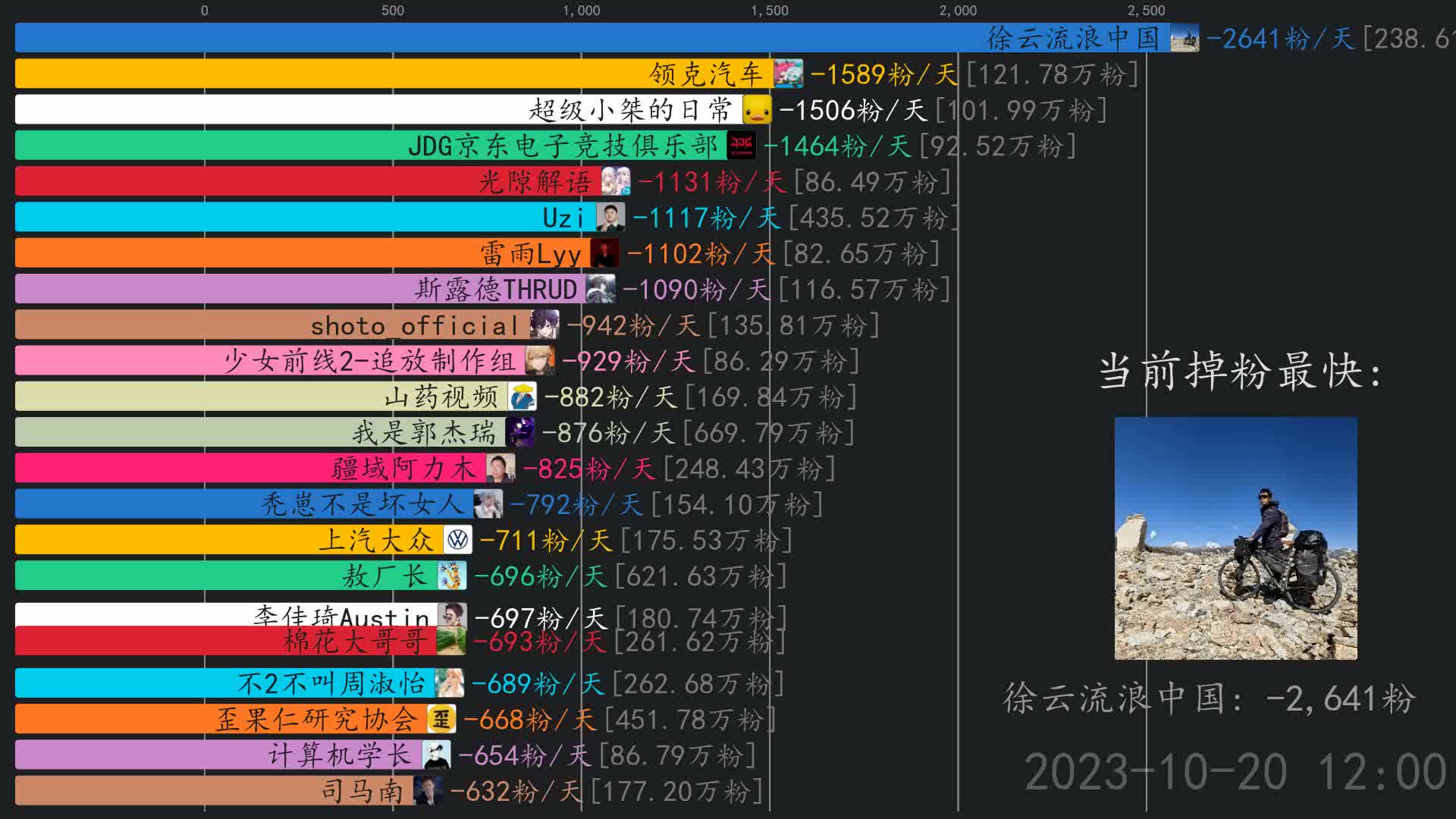Click the 超级小桀的日常 bar label
Viewport: 1456px width, 819px height.
coord(630,110)
